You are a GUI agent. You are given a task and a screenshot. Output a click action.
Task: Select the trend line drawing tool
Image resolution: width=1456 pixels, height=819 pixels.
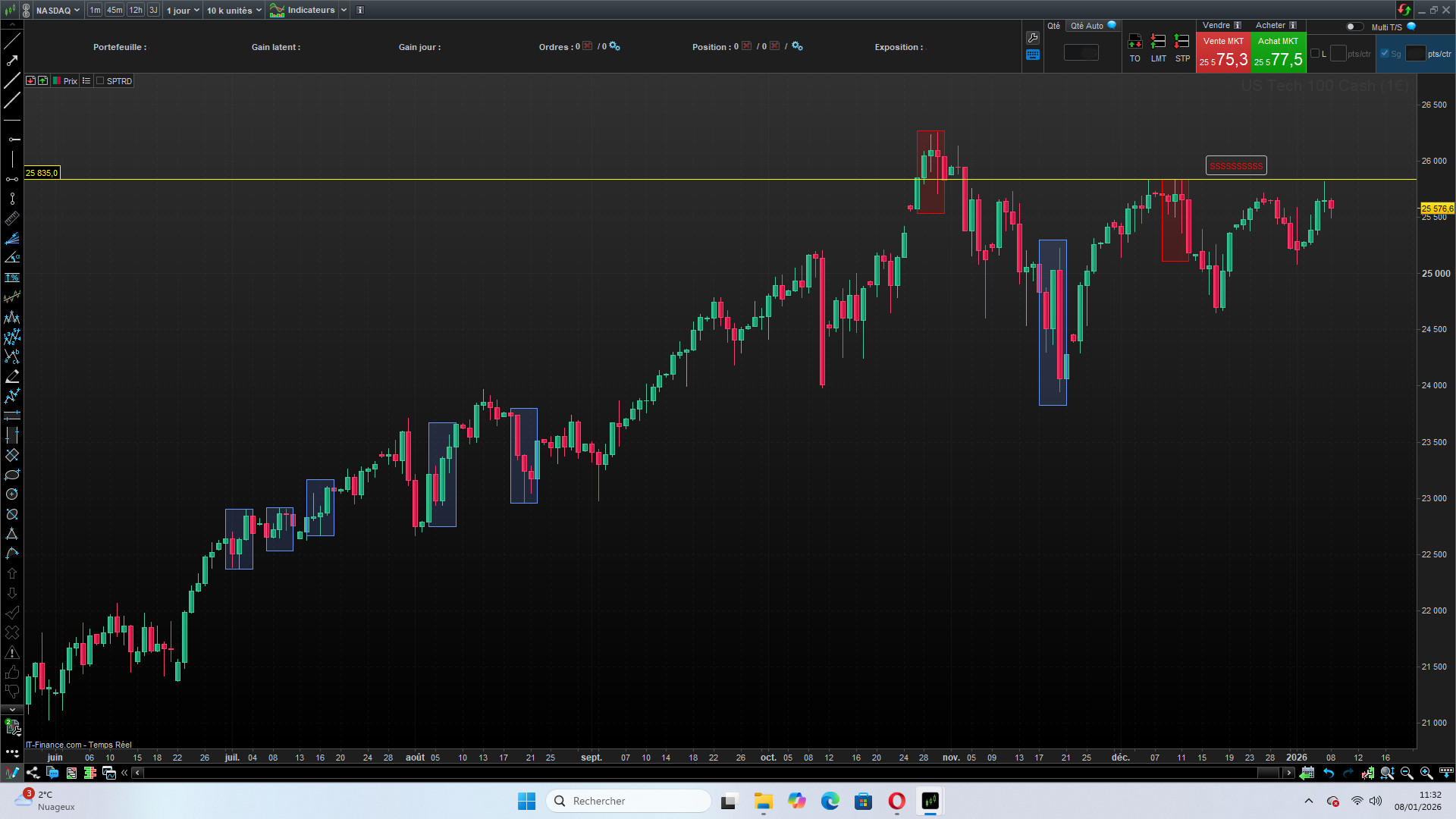(x=12, y=41)
